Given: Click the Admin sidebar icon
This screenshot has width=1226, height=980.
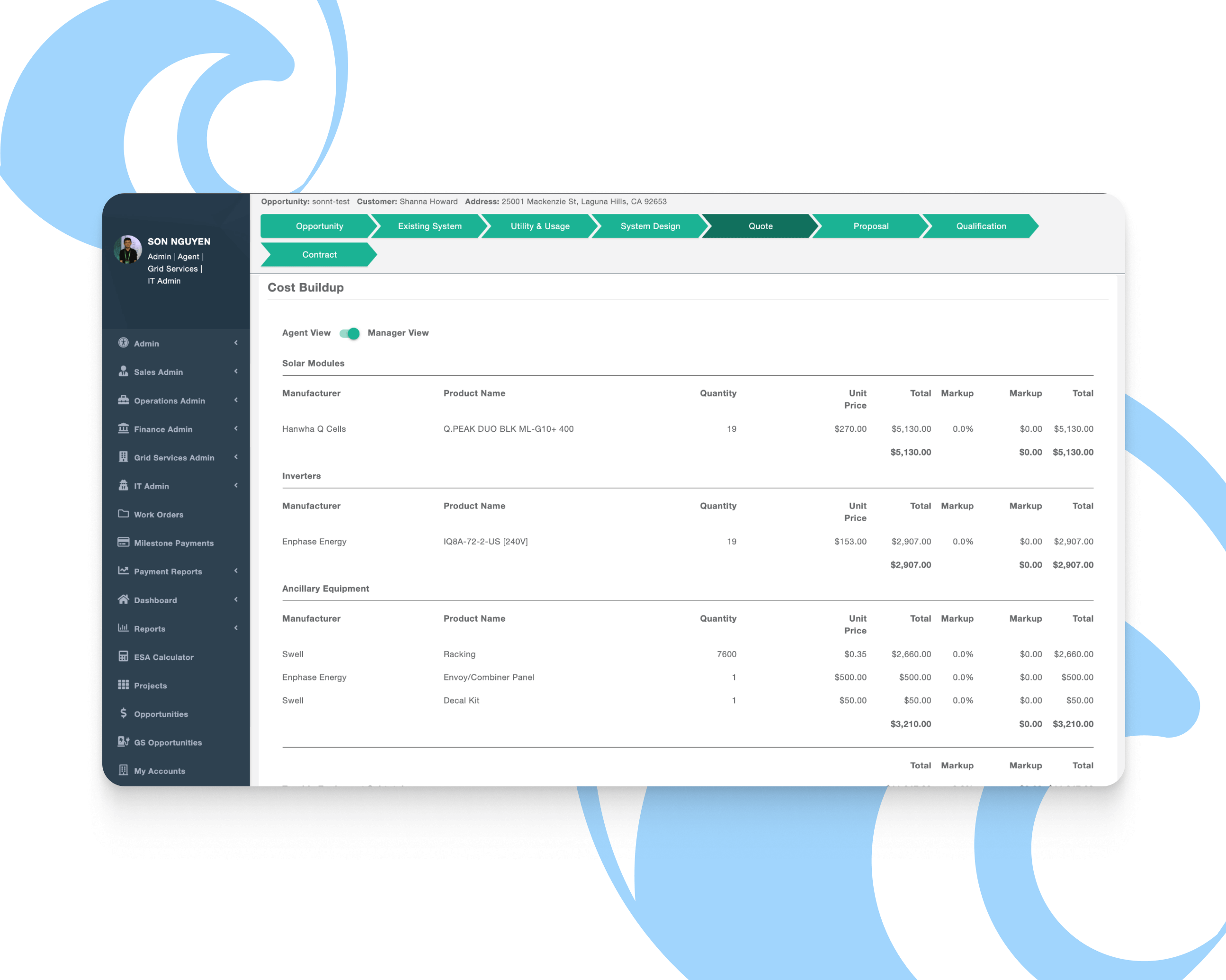Looking at the screenshot, I should pos(124,343).
